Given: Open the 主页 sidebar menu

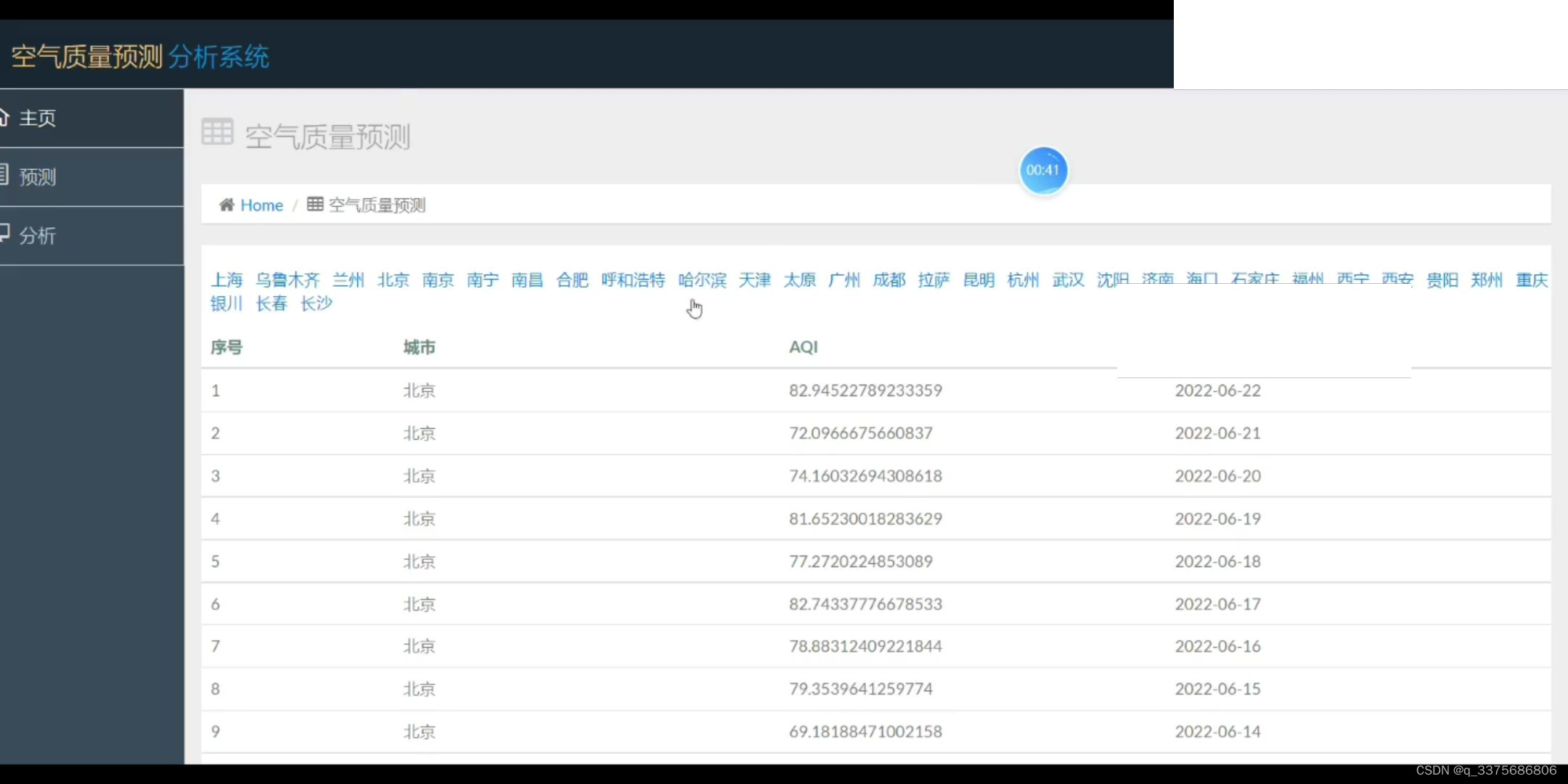Looking at the screenshot, I should [38, 118].
